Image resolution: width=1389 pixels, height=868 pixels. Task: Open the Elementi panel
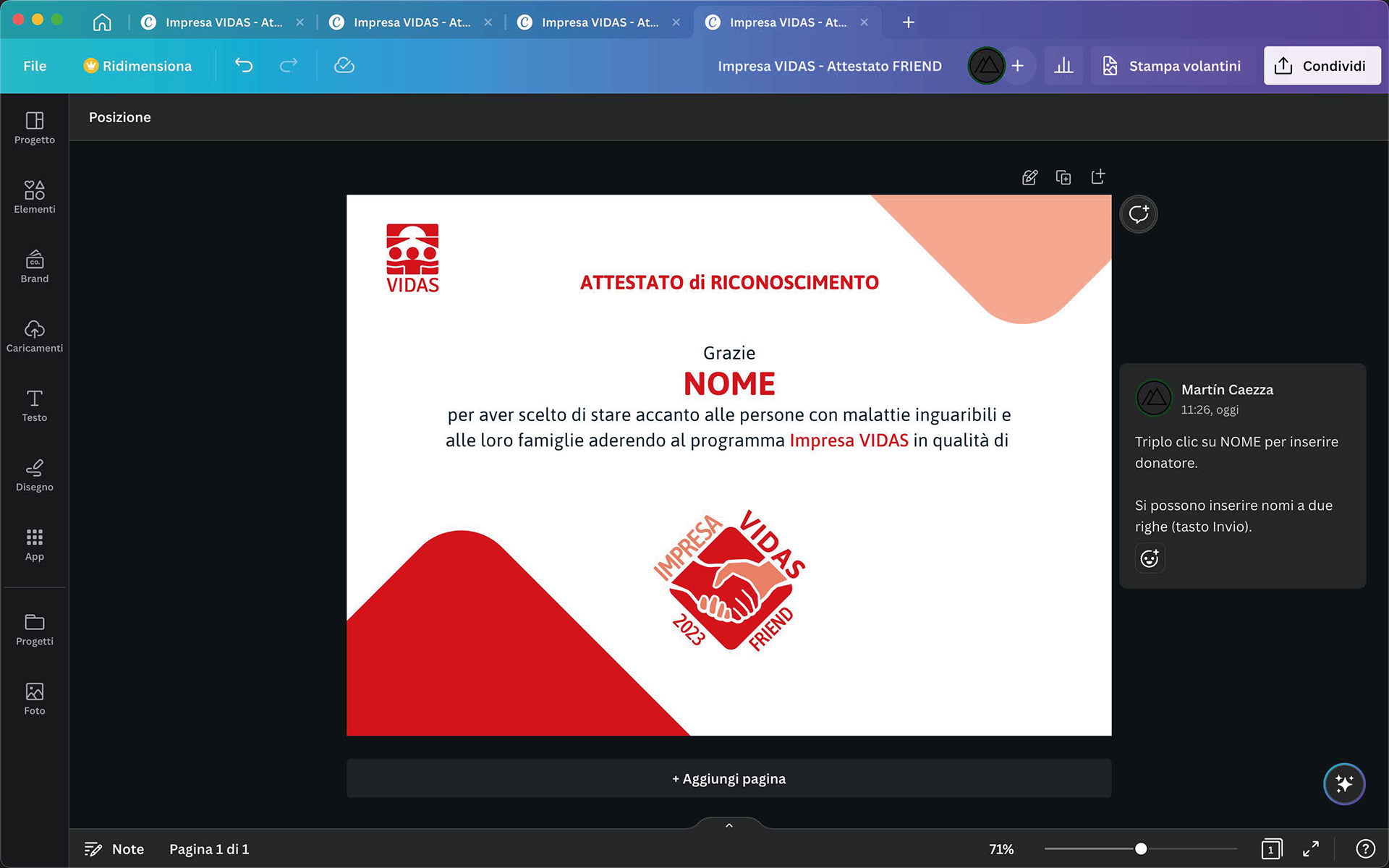click(34, 197)
